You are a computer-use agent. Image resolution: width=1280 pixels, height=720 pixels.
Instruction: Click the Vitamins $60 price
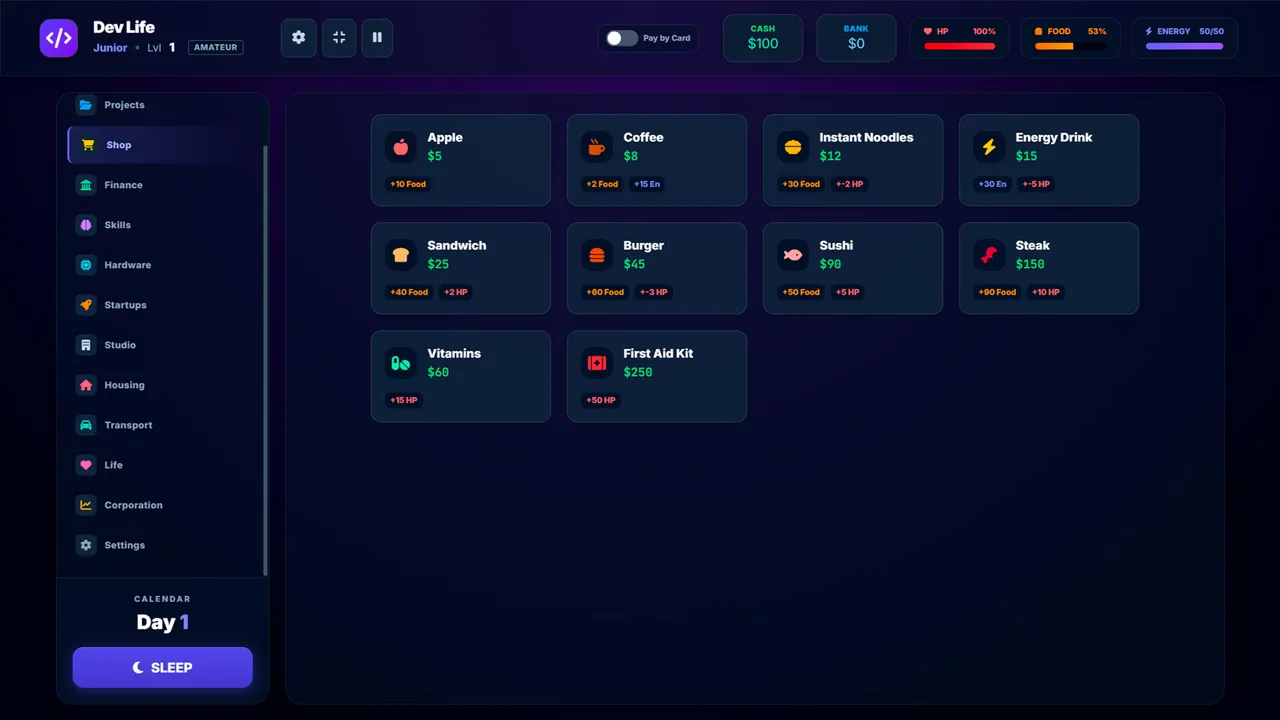point(438,372)
